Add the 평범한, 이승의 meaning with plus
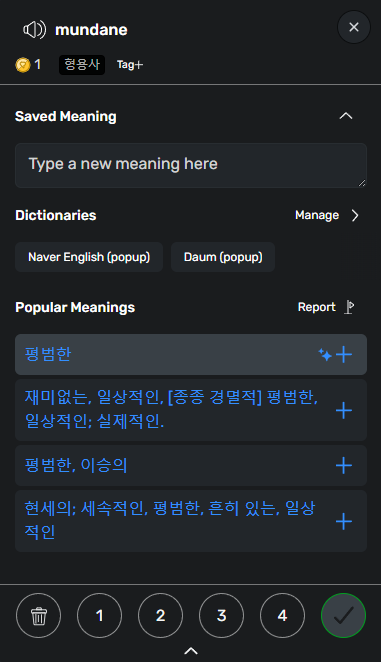 click(x=344, y=465)
